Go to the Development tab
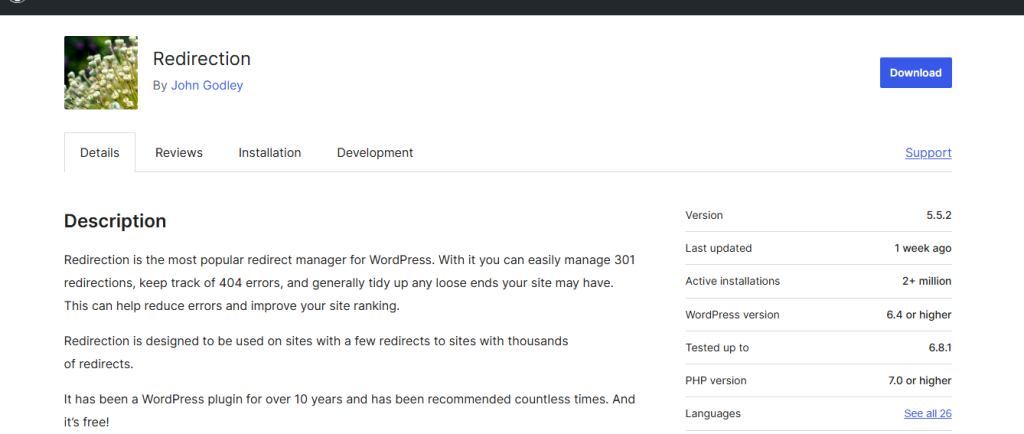 click(375, 153)
